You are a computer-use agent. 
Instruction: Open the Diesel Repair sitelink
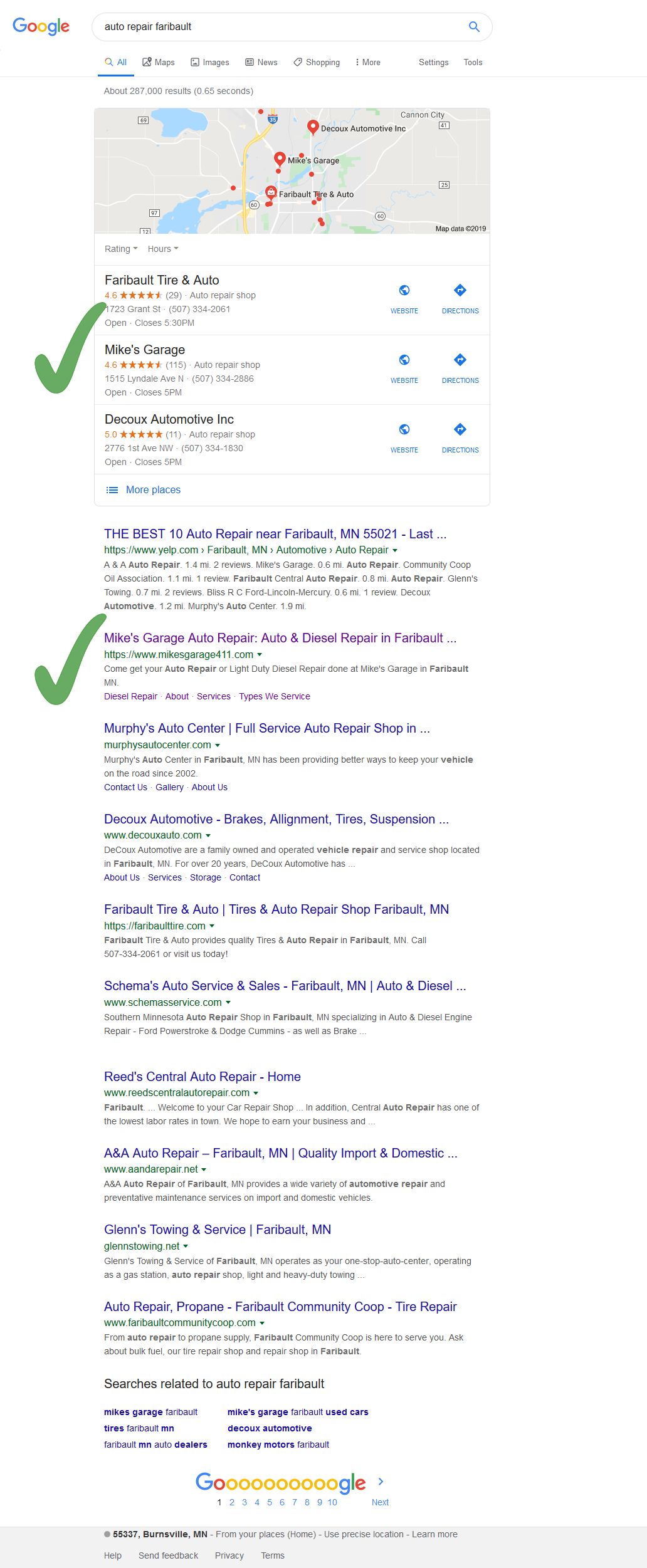pos(130,696)
